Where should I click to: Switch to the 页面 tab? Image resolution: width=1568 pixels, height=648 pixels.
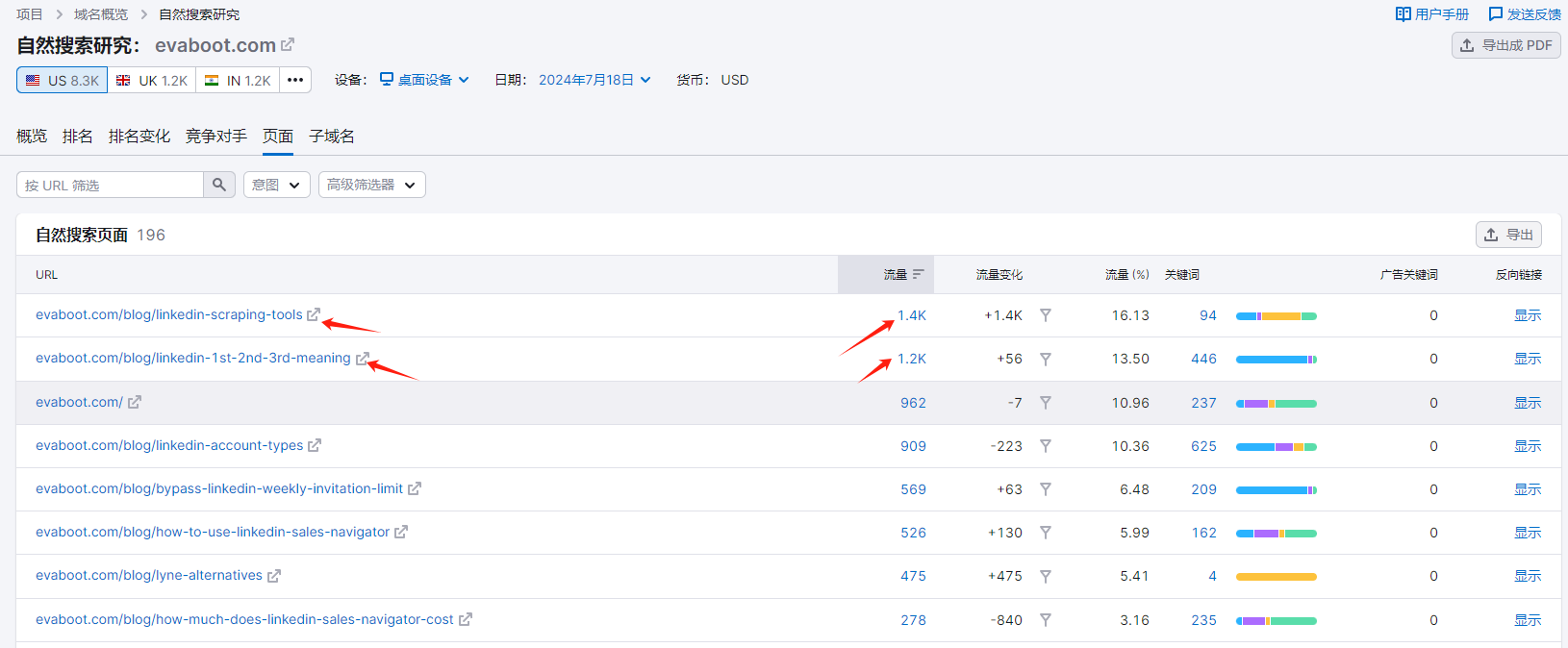tap(278, 137)
